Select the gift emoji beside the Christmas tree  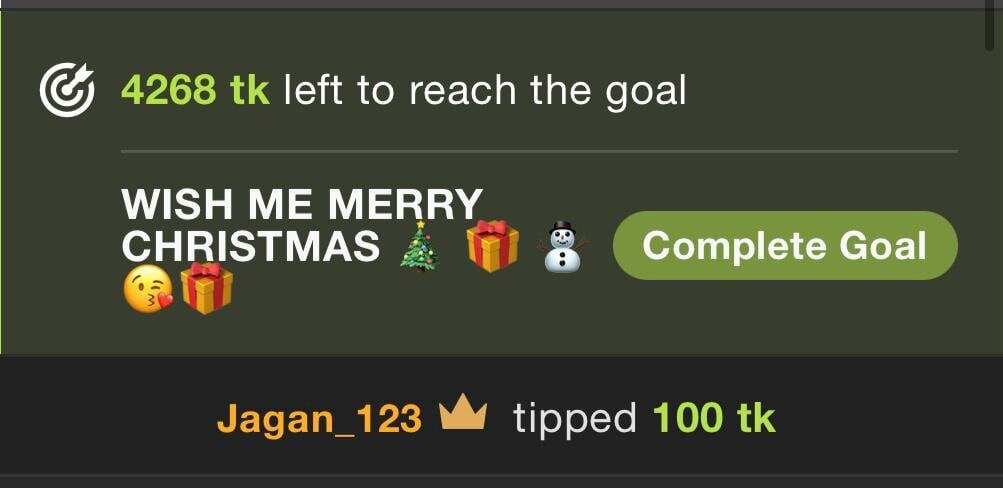pos(493,246)
